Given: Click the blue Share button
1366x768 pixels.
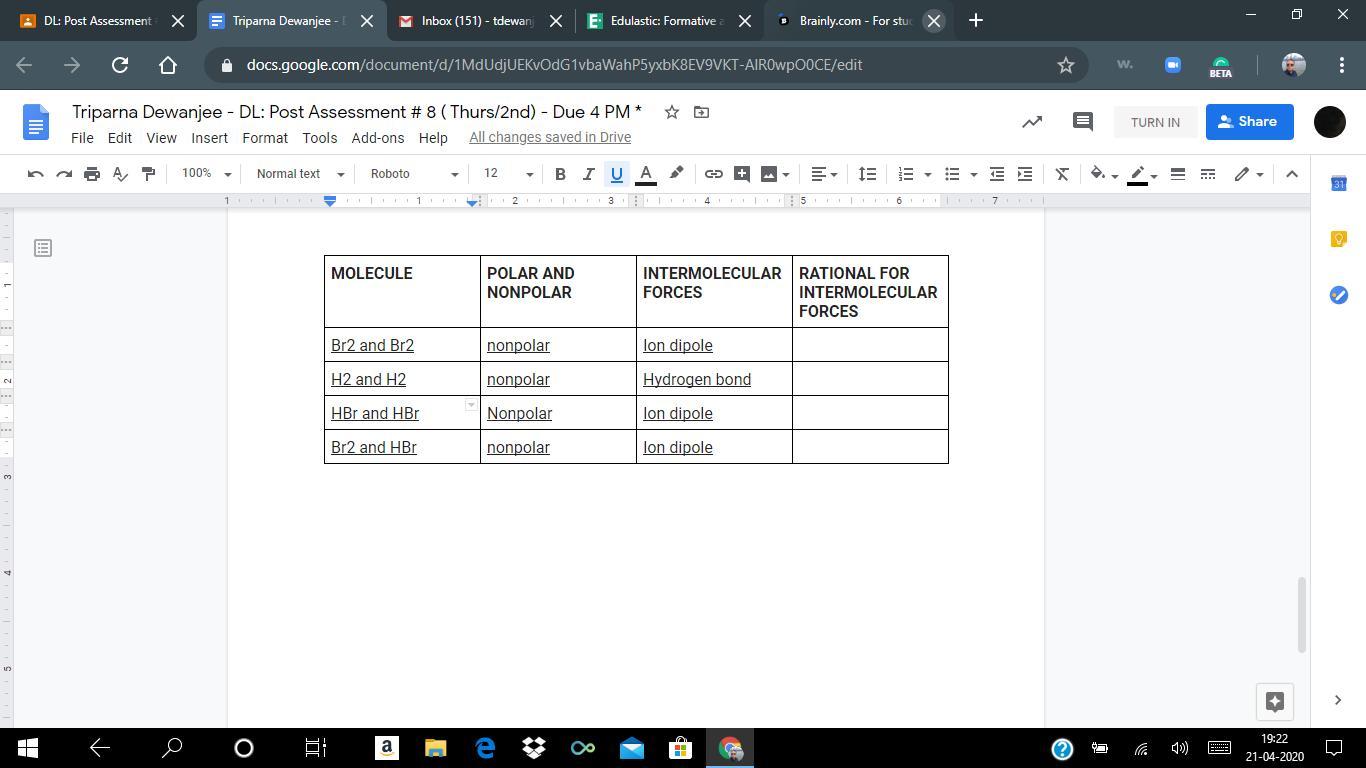Looking at the screenshot, I should click(1249, 122).
